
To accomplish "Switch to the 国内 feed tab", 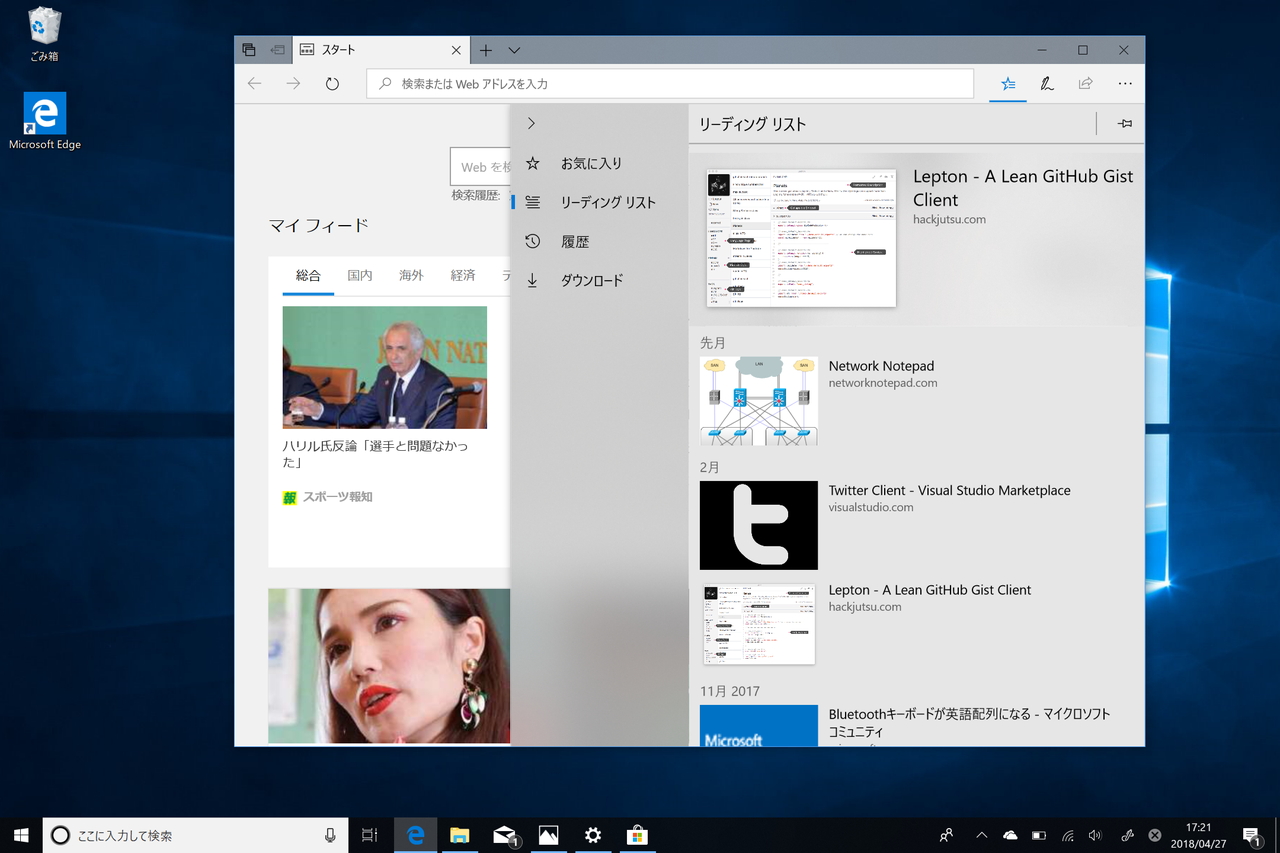I will point(360,275).
